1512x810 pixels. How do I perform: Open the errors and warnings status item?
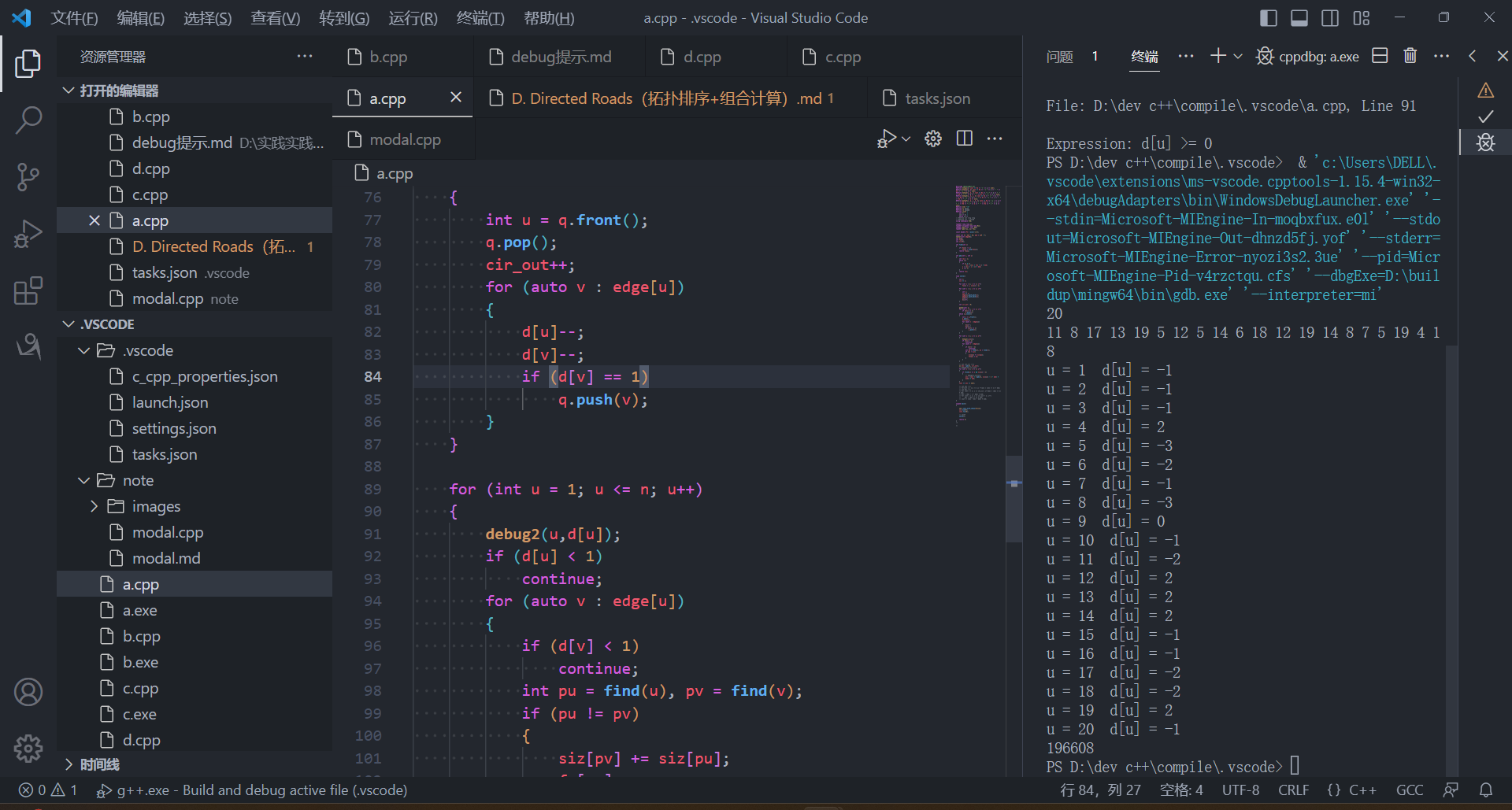click(x=48, y=790)
